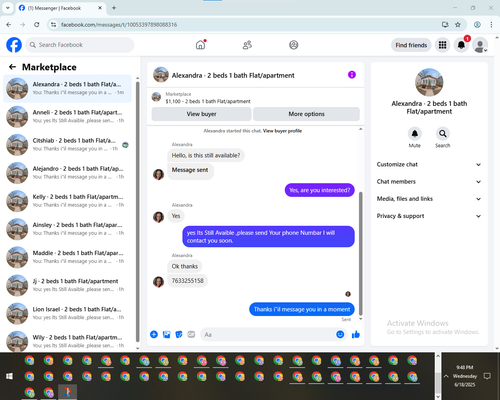Open the Groups icon in top navigation
The height and width of the screenshot is (400, 500).
(x=294, y=45)
